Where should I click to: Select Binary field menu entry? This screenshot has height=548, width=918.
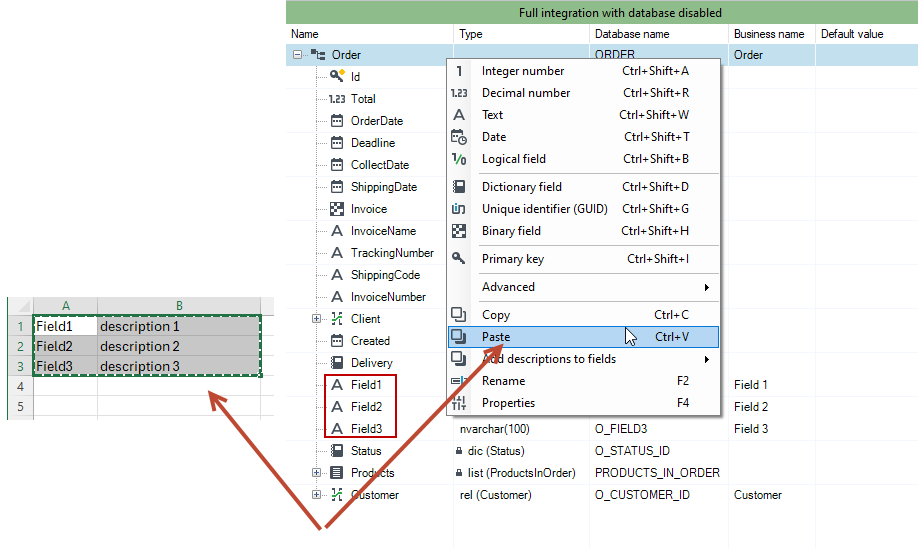pyautogui.click(x=583, y=231)
